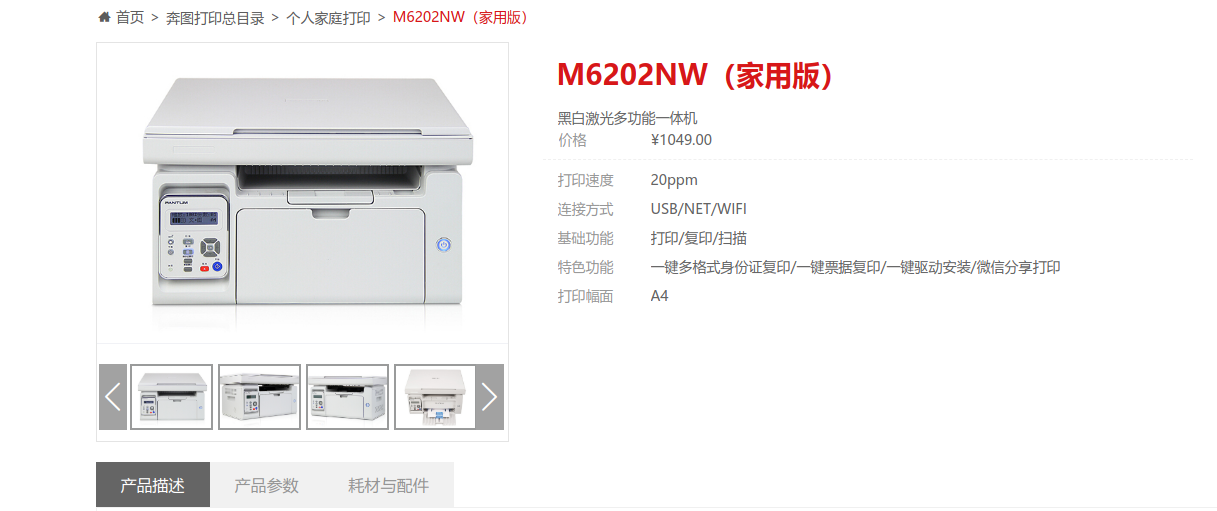Viewport: 1217px width, 511px height.
Task: Show previous thumbnails with left arrow
Action: coord(113,397)
